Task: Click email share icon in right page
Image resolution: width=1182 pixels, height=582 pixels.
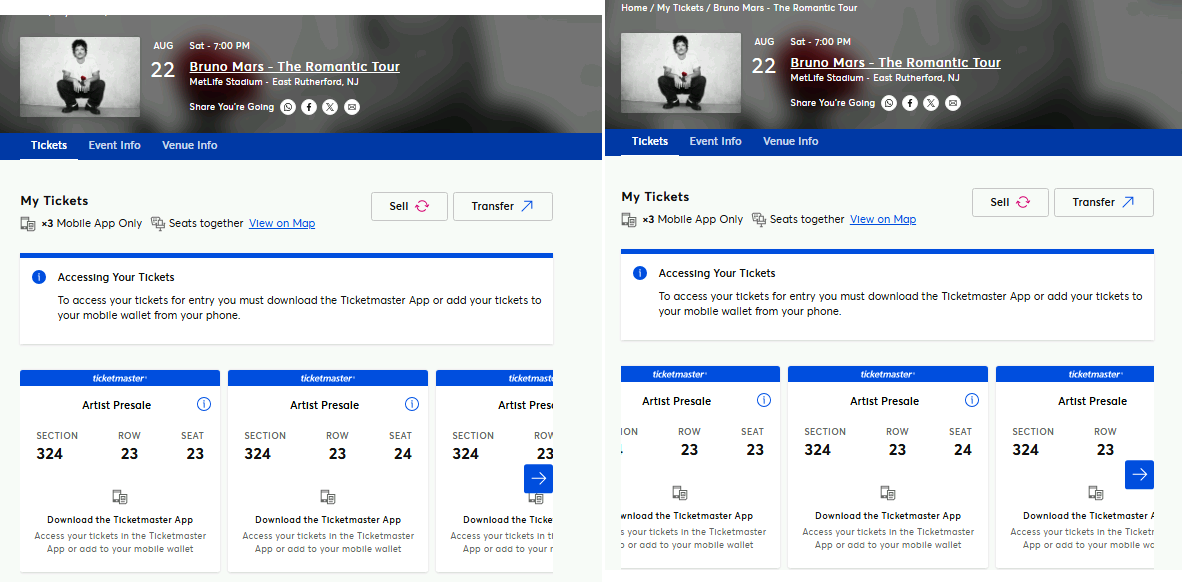Action: [x=952, y=103]
